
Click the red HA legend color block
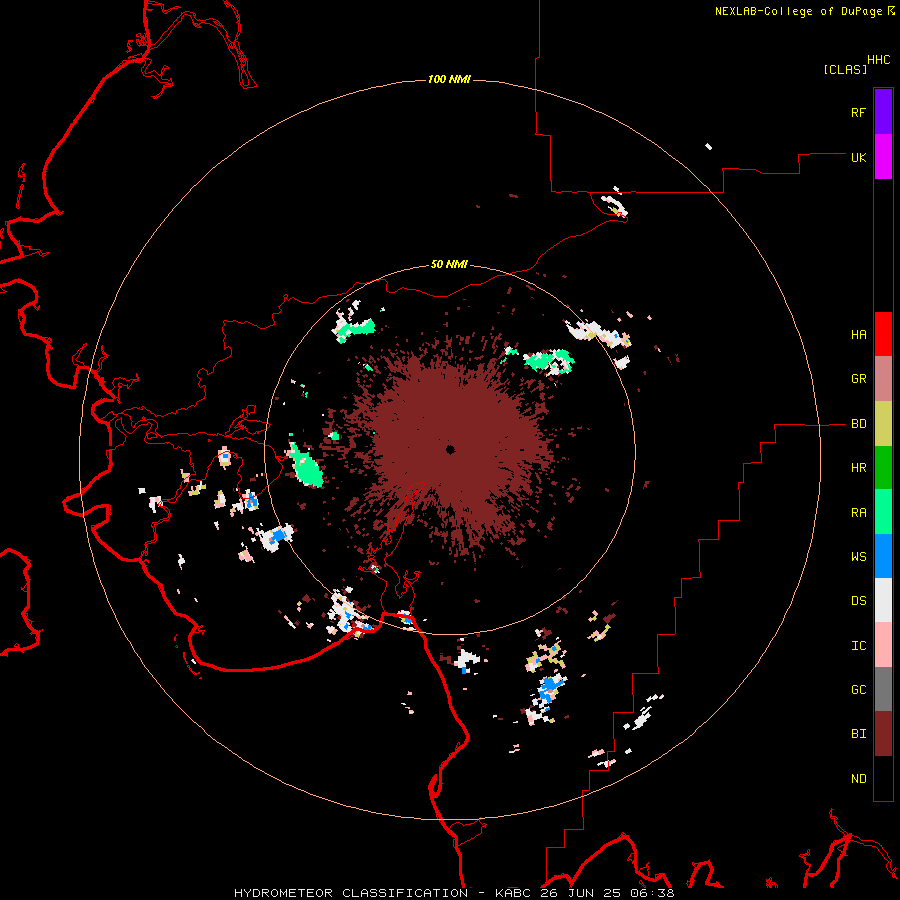coord(883,334)
